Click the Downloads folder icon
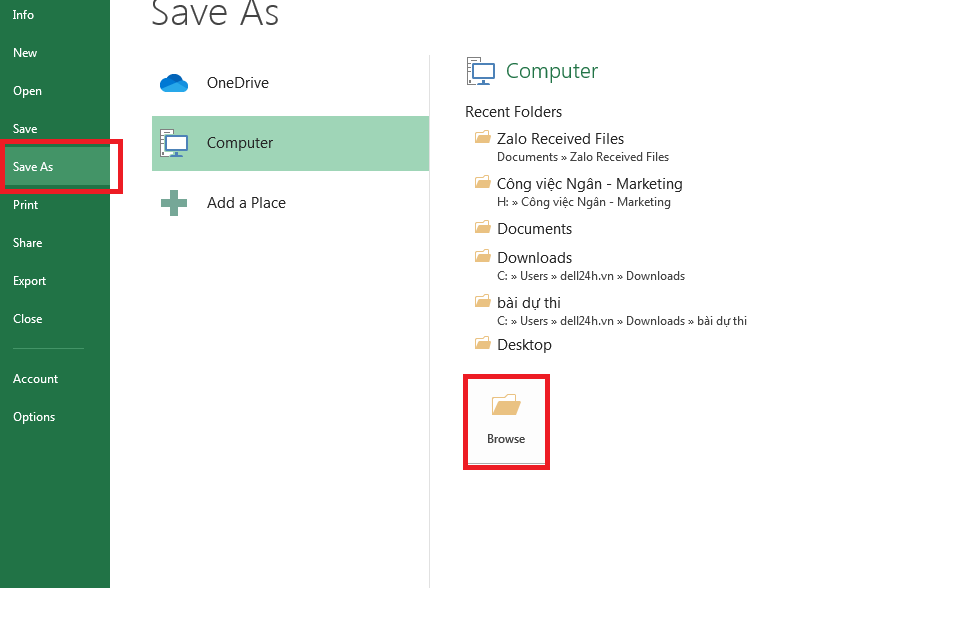 pyautogui.click(x=483, y=256)
